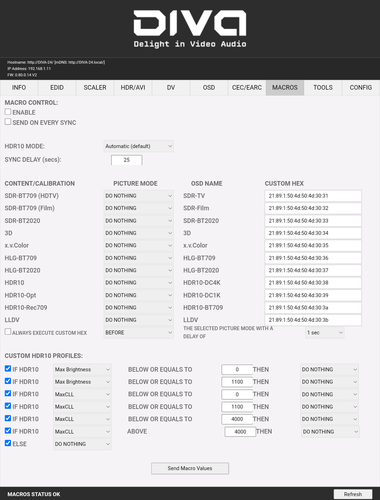Open the 1 sec delay dropdown
Screen dimensions: 380x500
click(x=325, y=333)
